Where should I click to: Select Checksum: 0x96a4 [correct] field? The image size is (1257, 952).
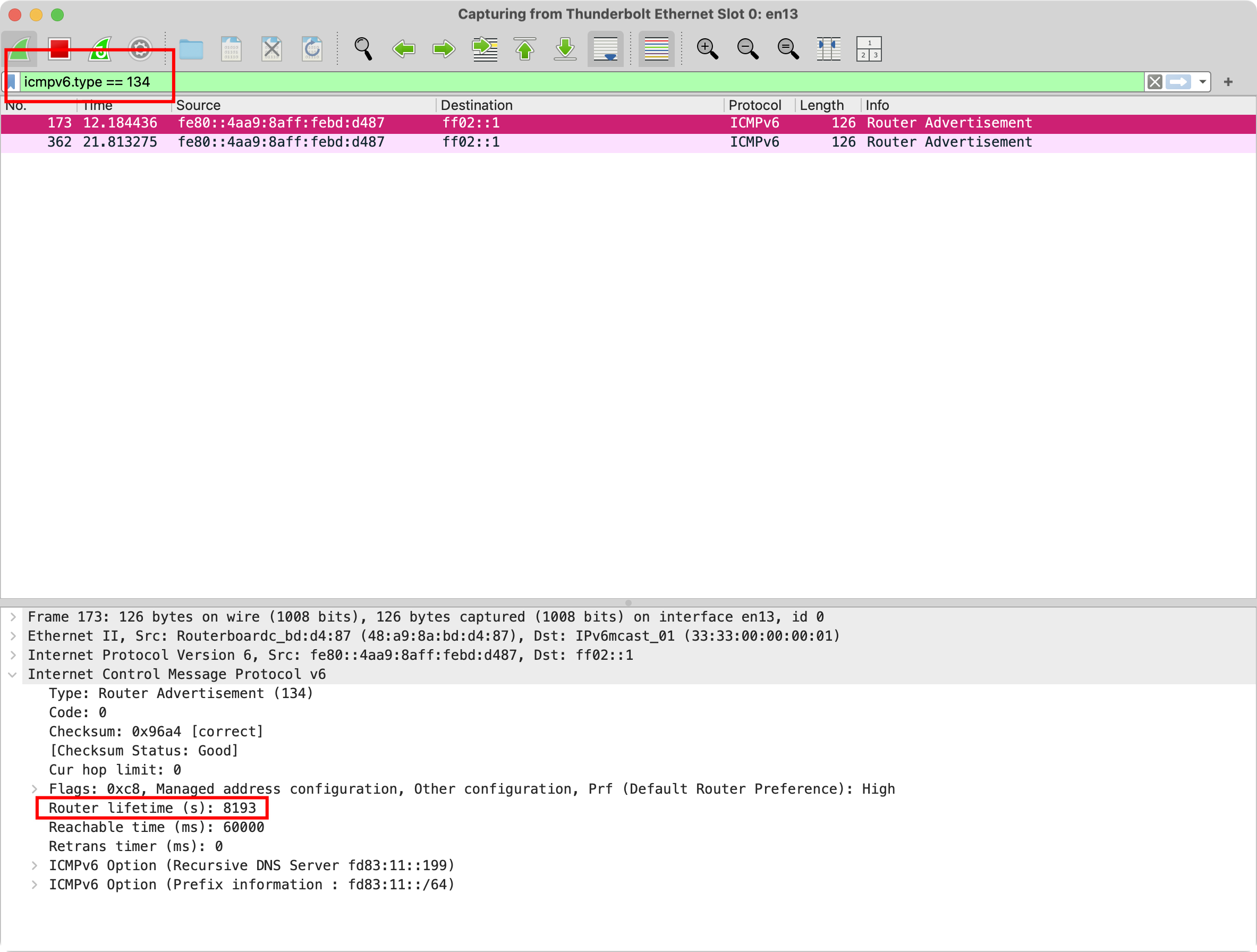pyautogui.click(x=156, y=732)
